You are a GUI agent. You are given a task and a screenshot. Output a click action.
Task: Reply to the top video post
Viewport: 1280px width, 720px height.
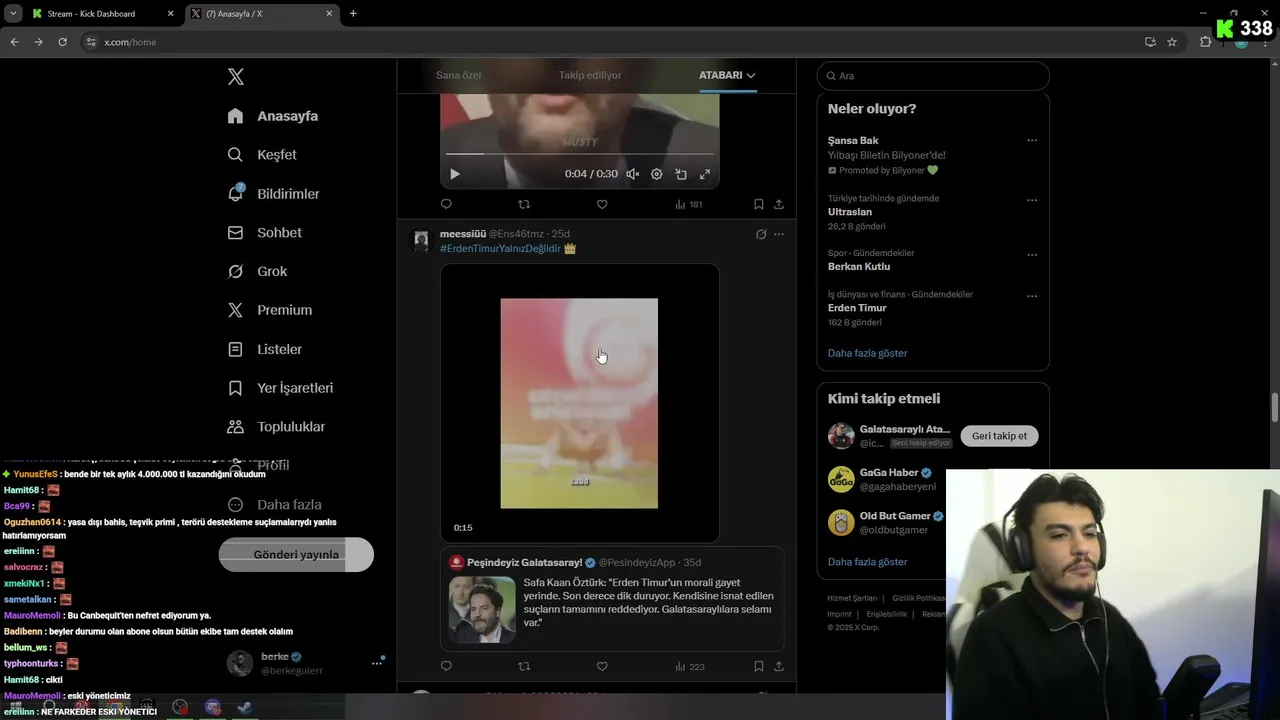click(446, 204)
